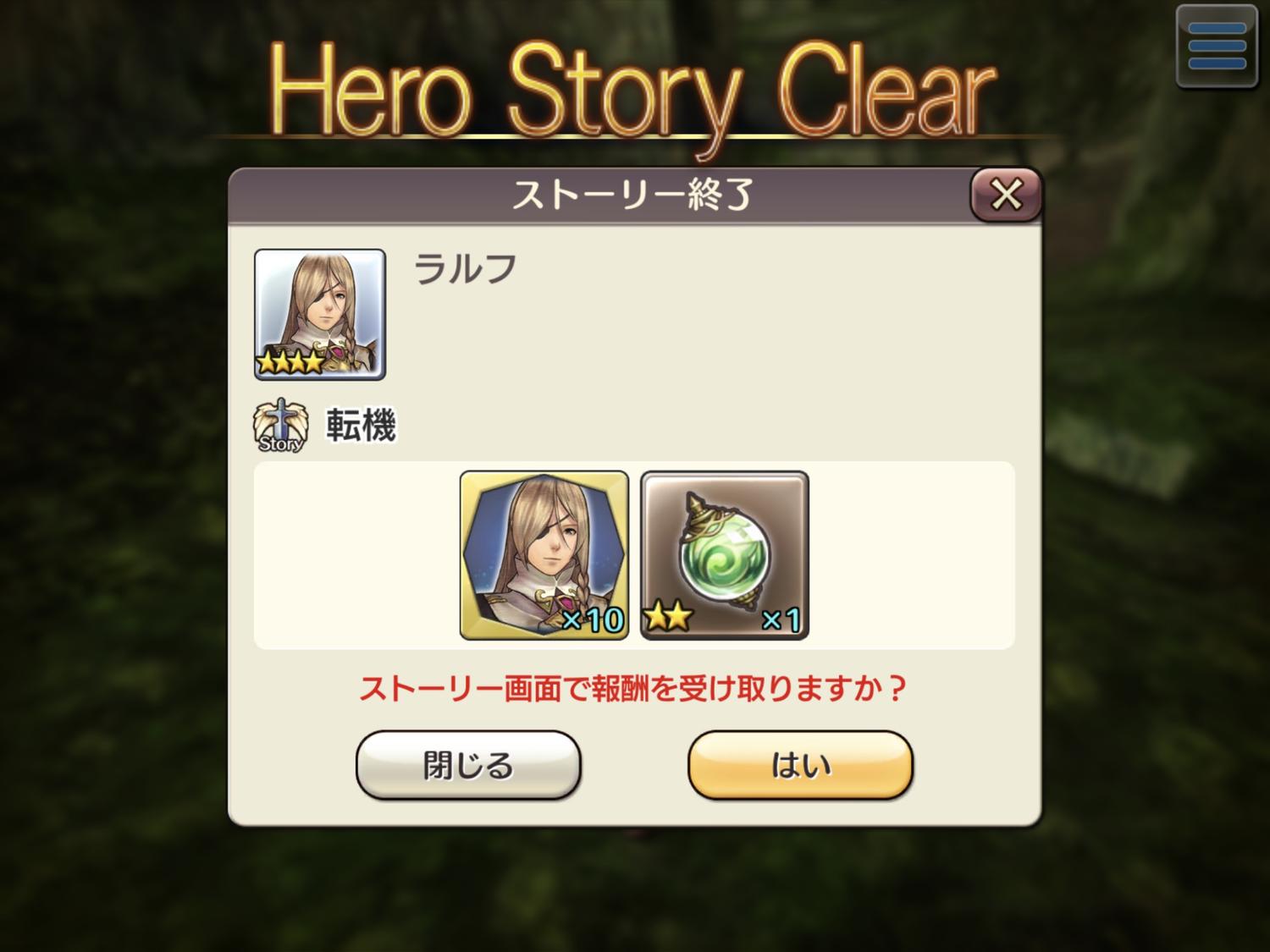This screenshot has width=1270, height=952.
Task: Click the ストーリー終了 dialog title
Action: coord(632,195)
